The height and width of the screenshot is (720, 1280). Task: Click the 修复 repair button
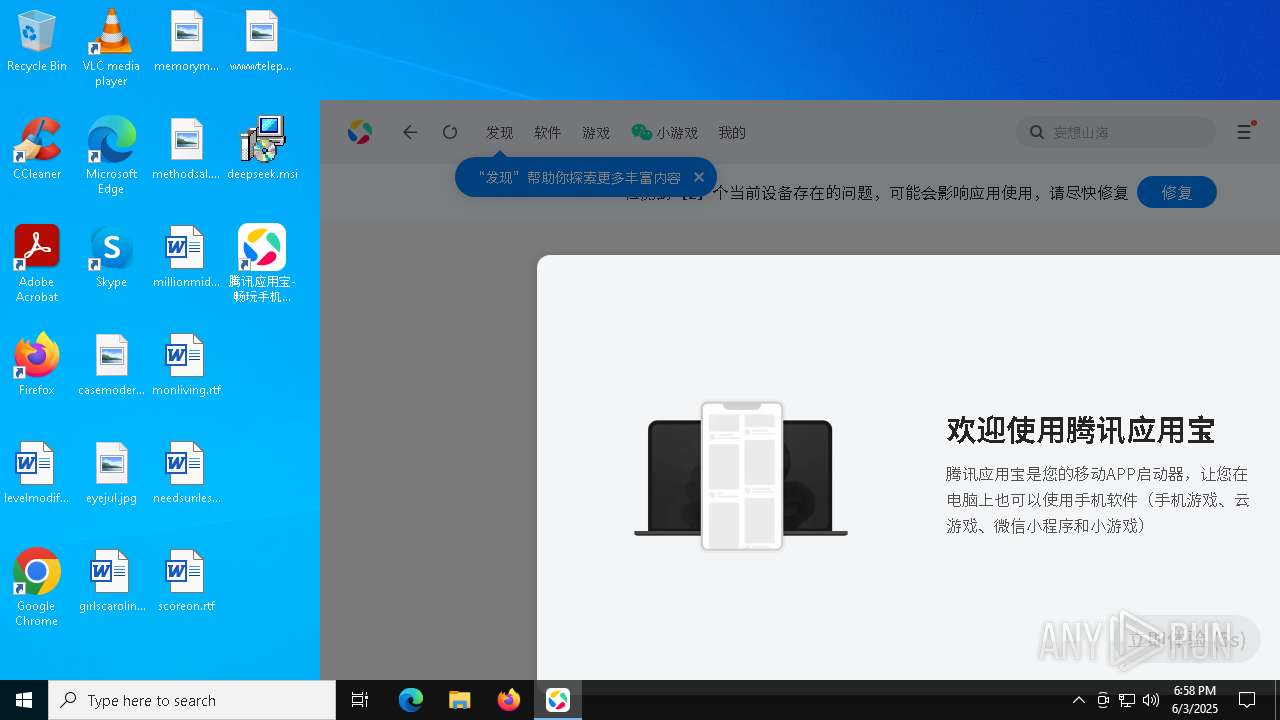[1177, 192]
